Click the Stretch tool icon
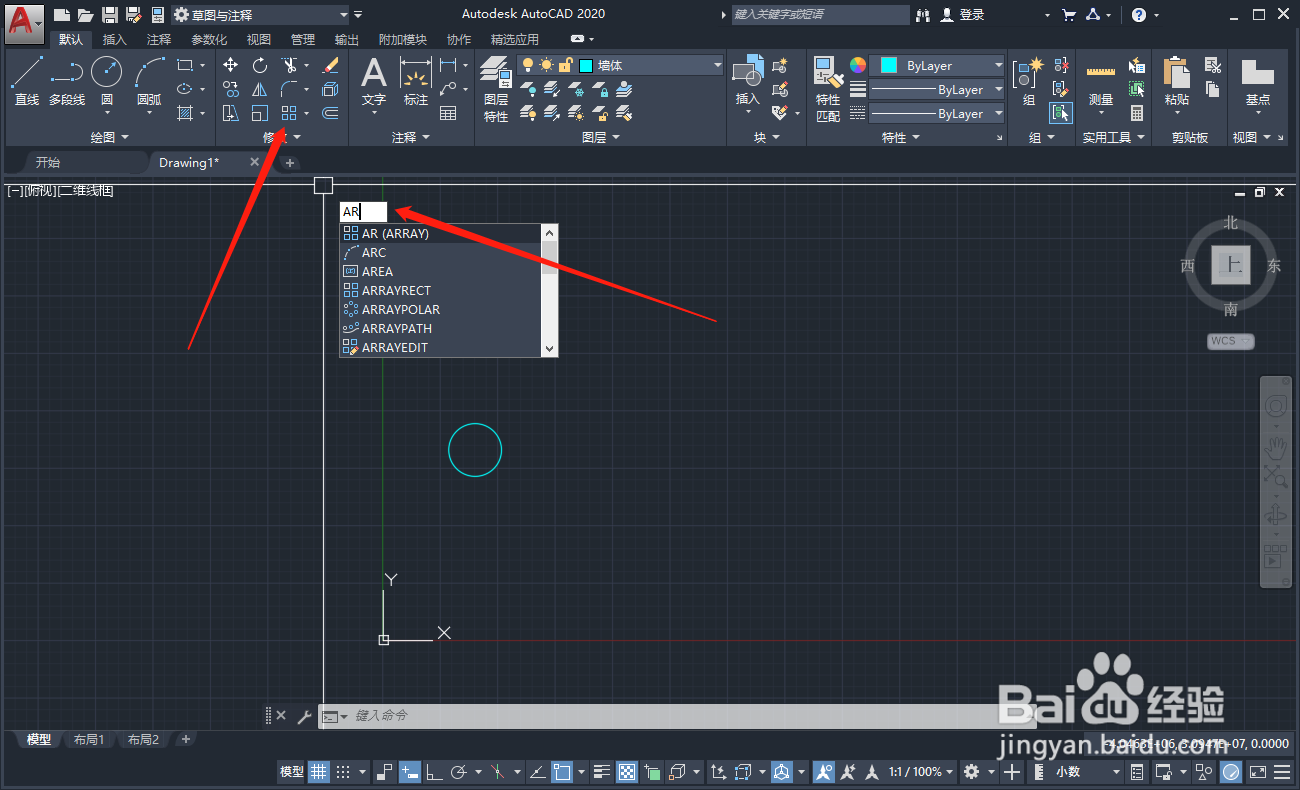Screen dimensions: 1300x790 [231, 113]
